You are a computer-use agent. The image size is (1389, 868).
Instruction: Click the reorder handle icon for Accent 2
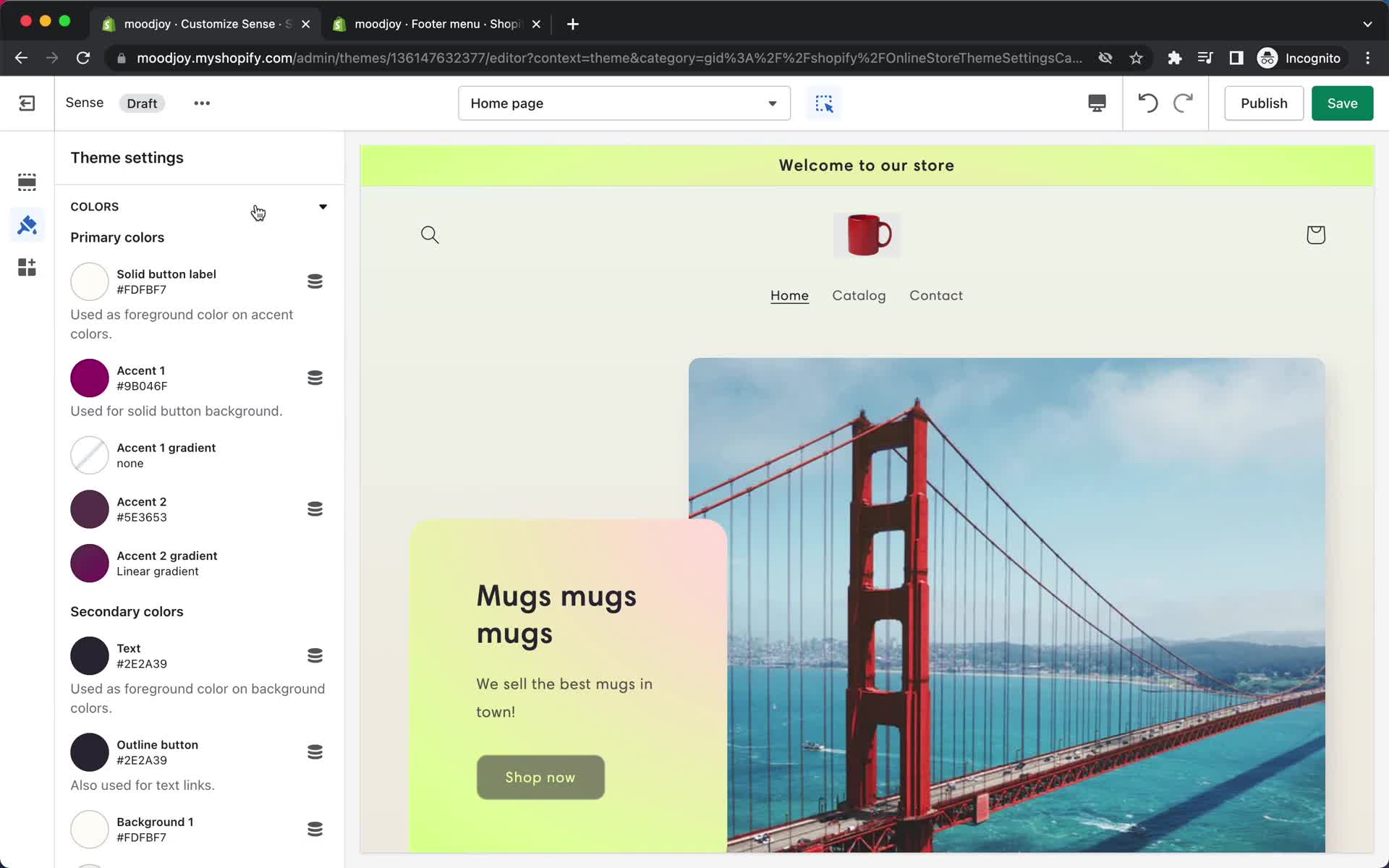[x=315, y=509]
